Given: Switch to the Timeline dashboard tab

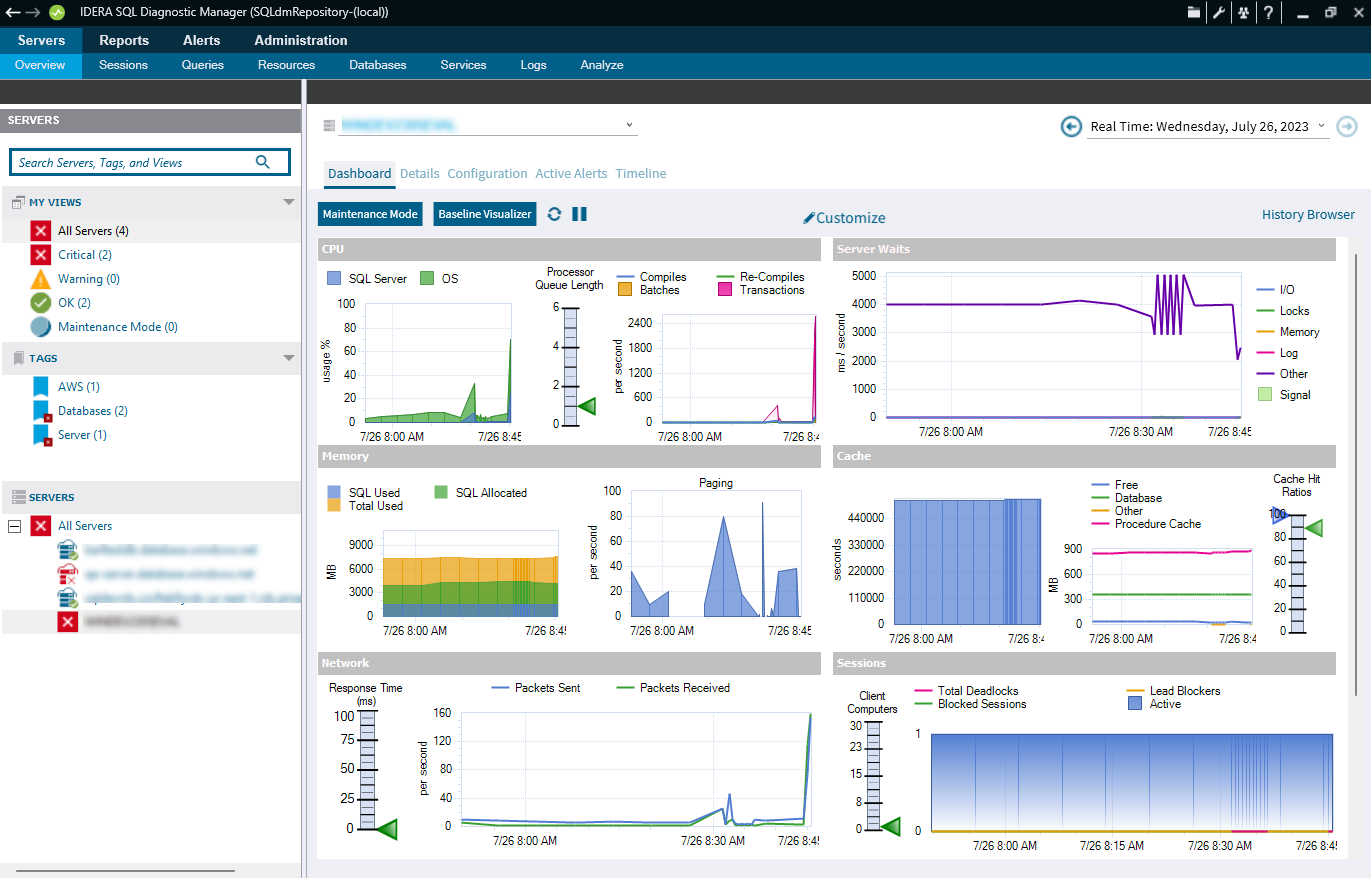Looking at the screenshot, I should click(640, 173).
